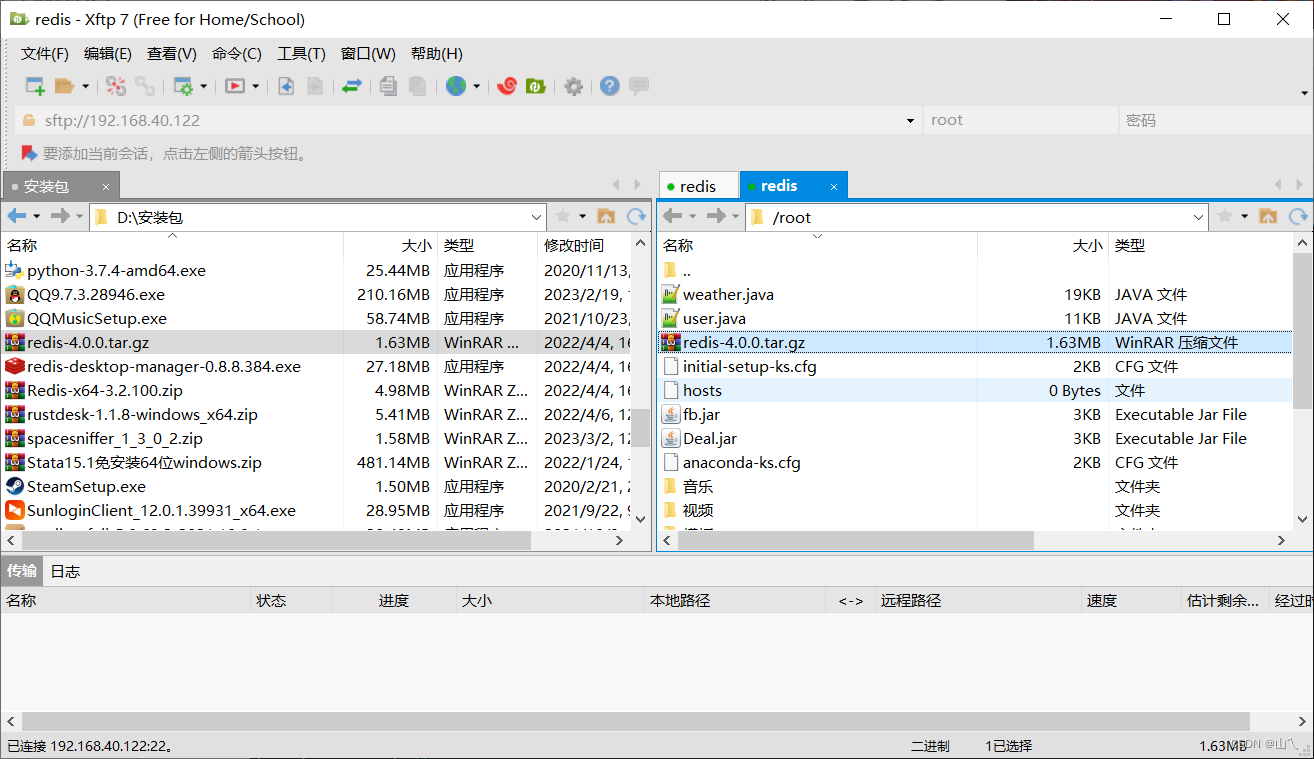
Task: Click the 密码 password field
Action: coord(1214,120)
